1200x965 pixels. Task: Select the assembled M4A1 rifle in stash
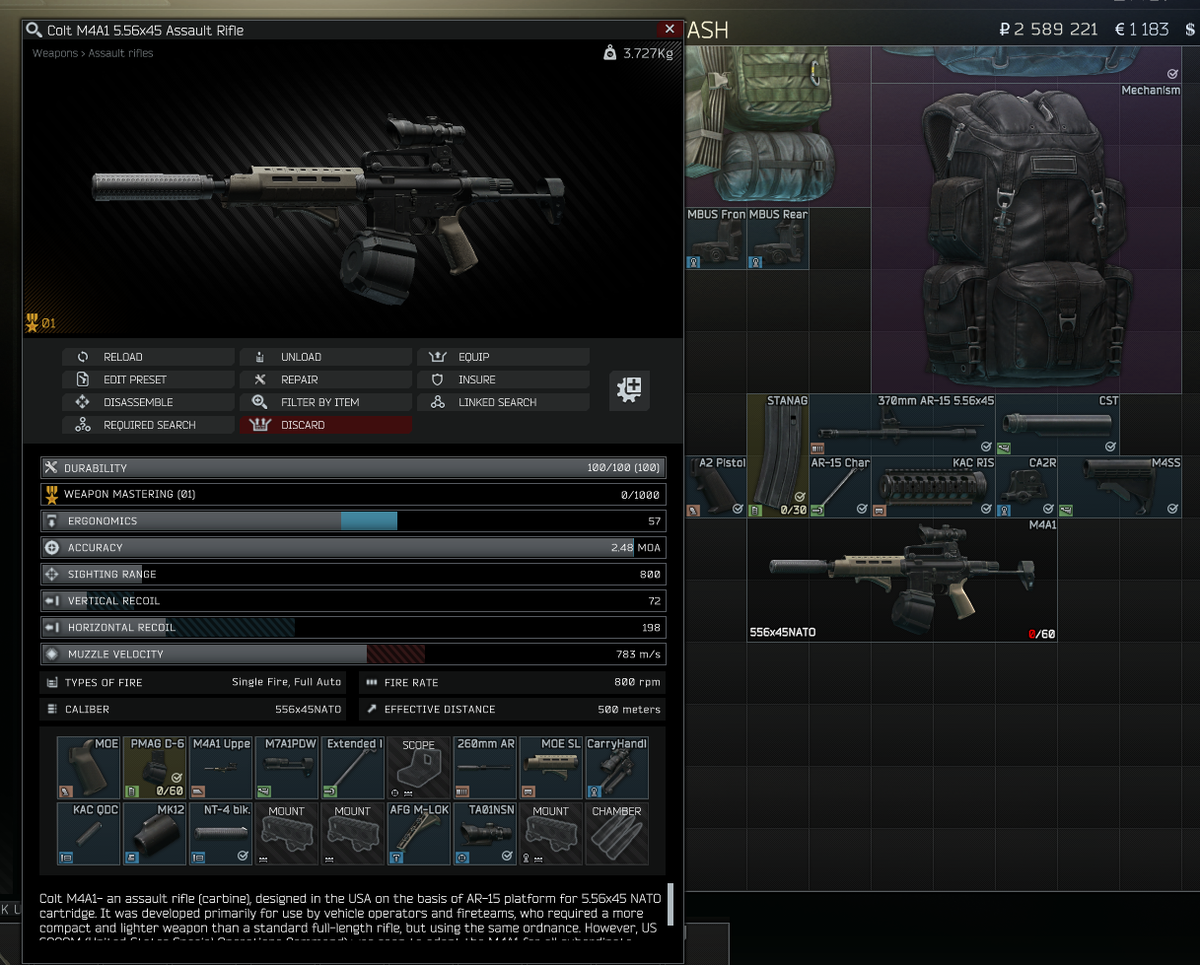point(902,579)
